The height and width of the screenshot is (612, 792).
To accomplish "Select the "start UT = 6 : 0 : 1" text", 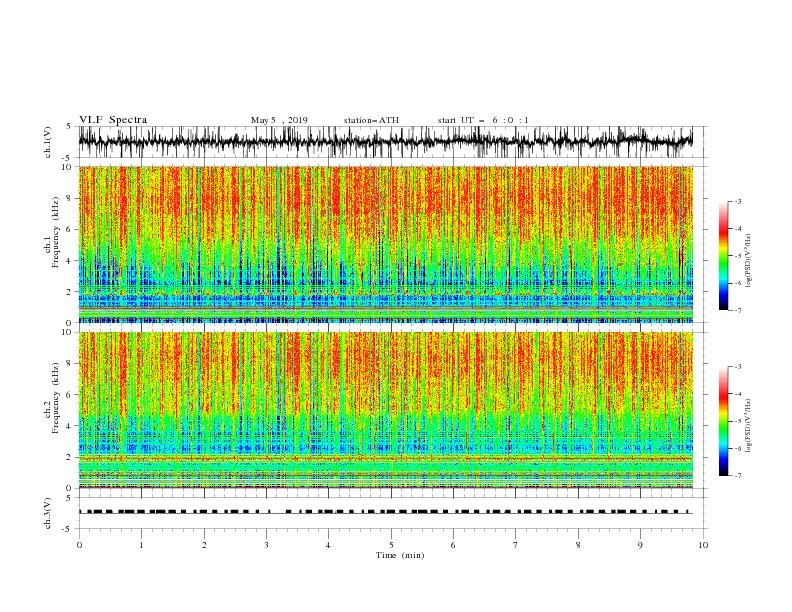I will (x=483, y=120).
